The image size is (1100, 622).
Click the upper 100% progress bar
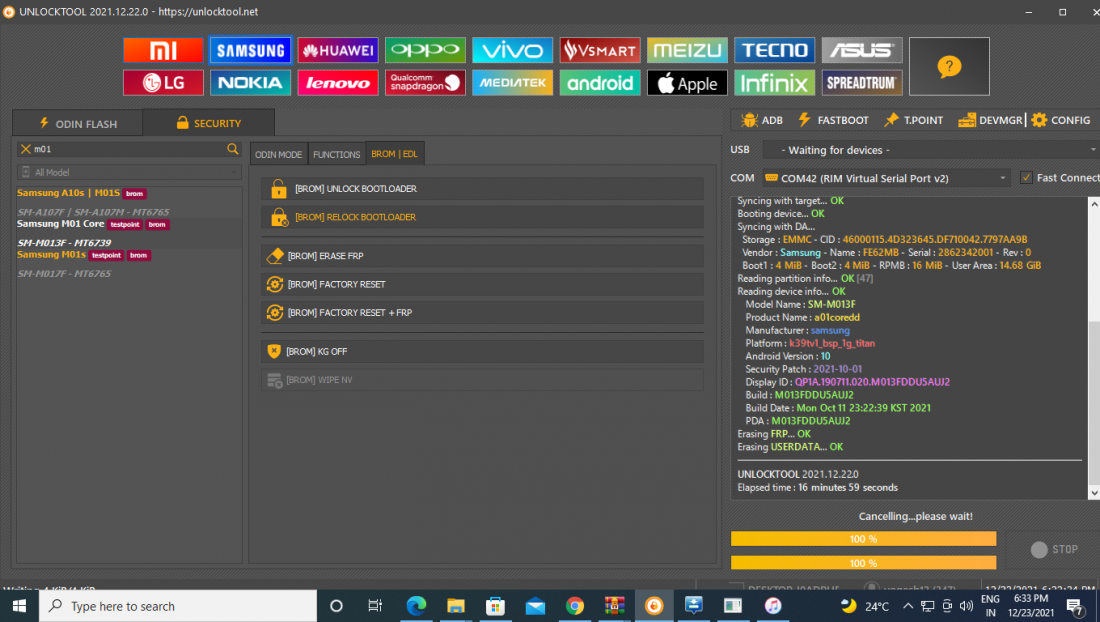point(863,539)
